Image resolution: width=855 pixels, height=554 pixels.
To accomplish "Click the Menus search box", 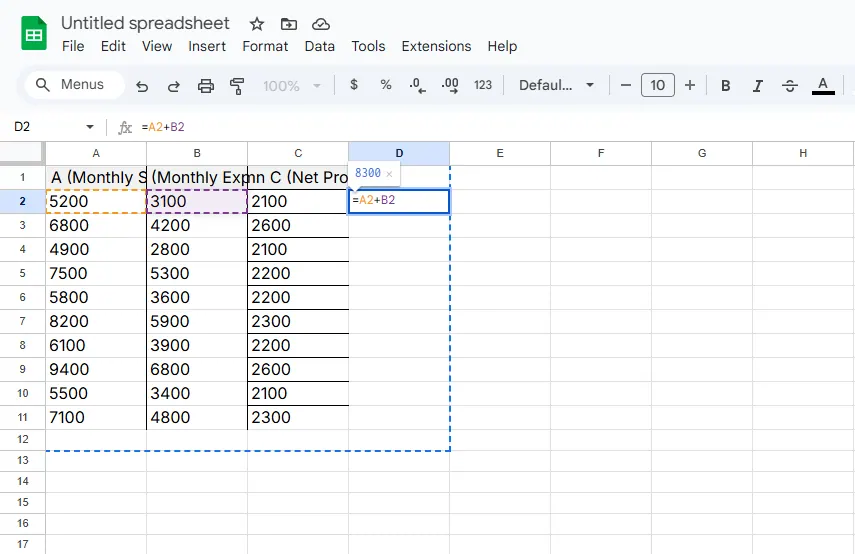I will 74,85.
